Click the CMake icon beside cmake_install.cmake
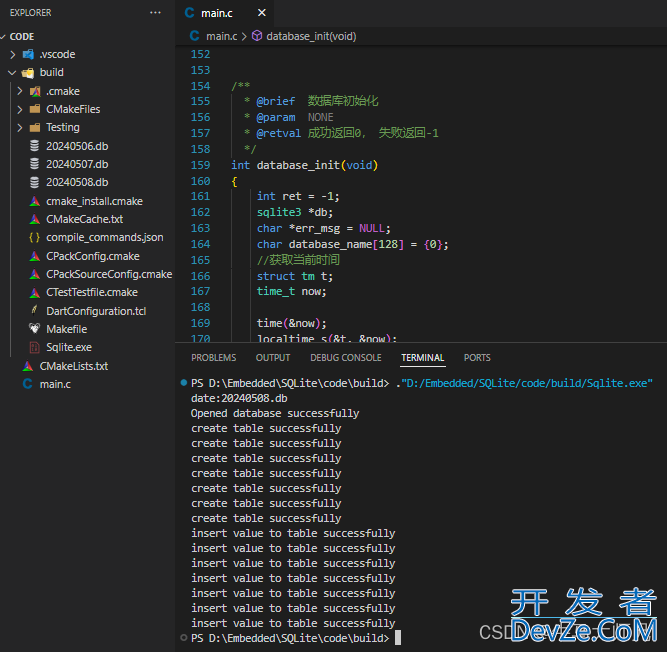 (x=35, y=201)
